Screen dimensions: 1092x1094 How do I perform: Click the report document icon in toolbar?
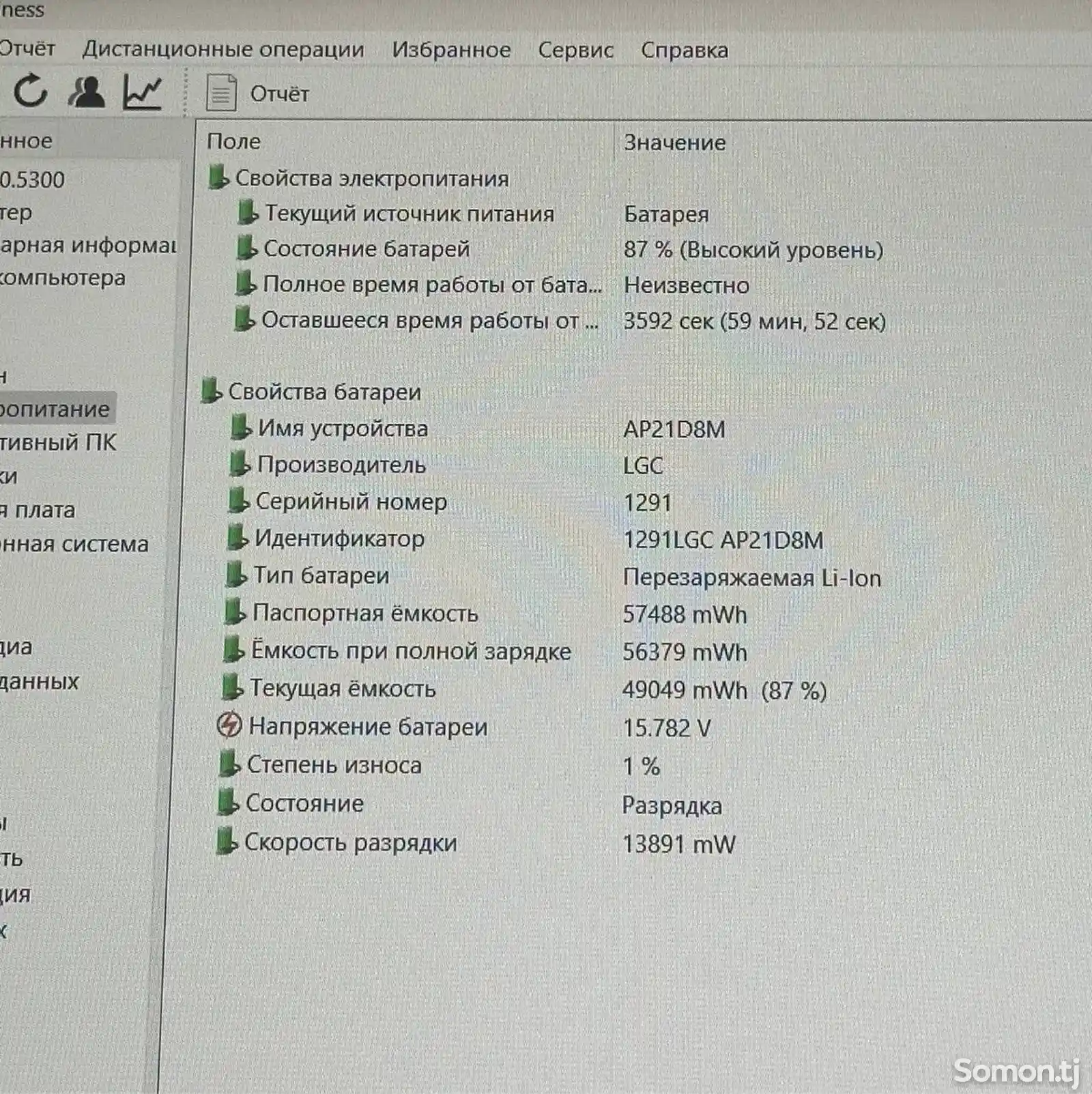(221, 93)
